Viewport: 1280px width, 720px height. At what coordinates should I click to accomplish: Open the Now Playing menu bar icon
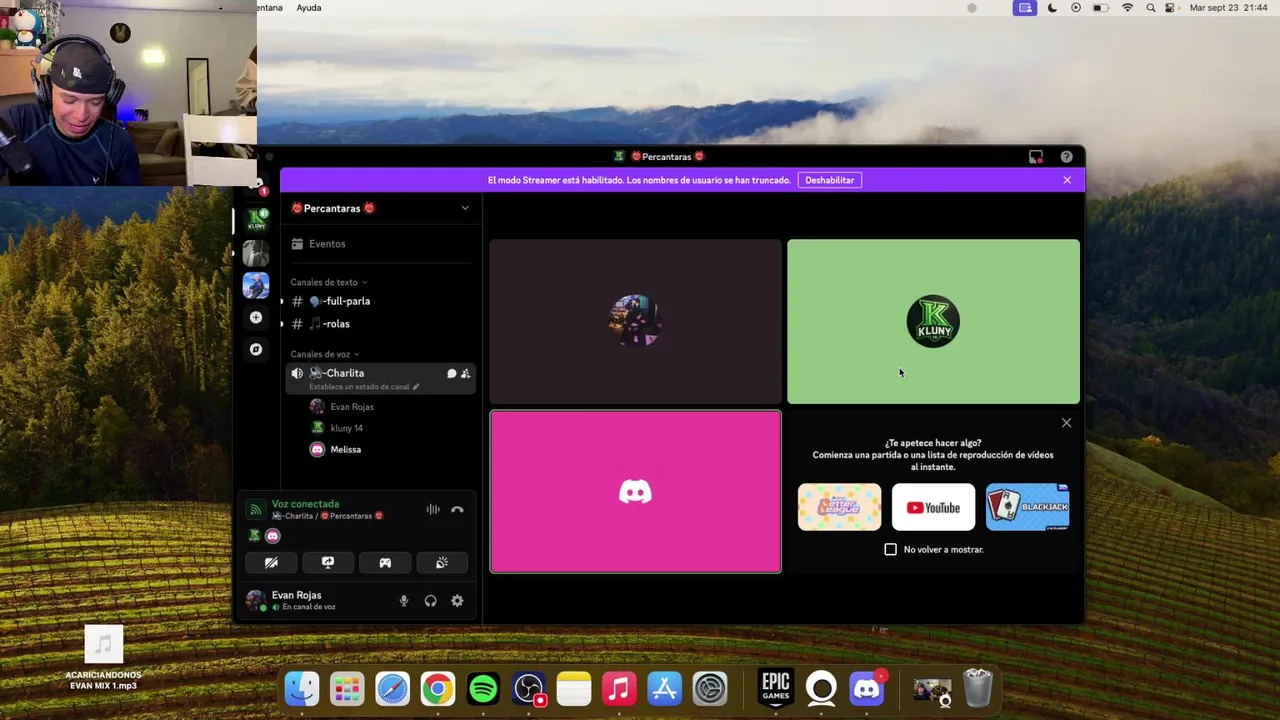(x=1076, y=8)
